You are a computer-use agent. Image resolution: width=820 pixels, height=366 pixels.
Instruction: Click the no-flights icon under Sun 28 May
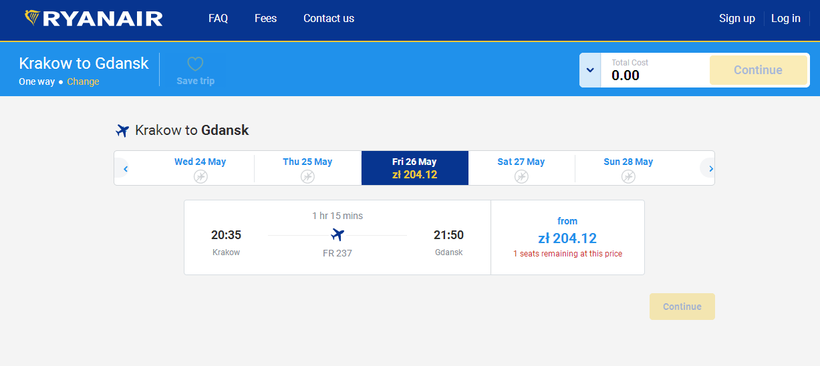coord(628,177)
